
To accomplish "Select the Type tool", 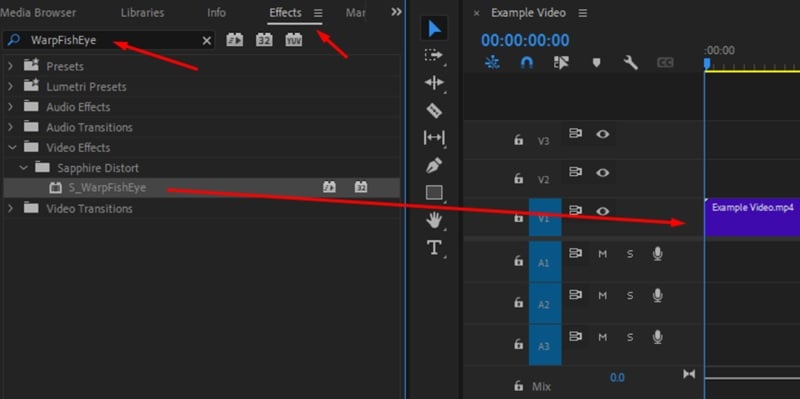I will tap(434, 248).
